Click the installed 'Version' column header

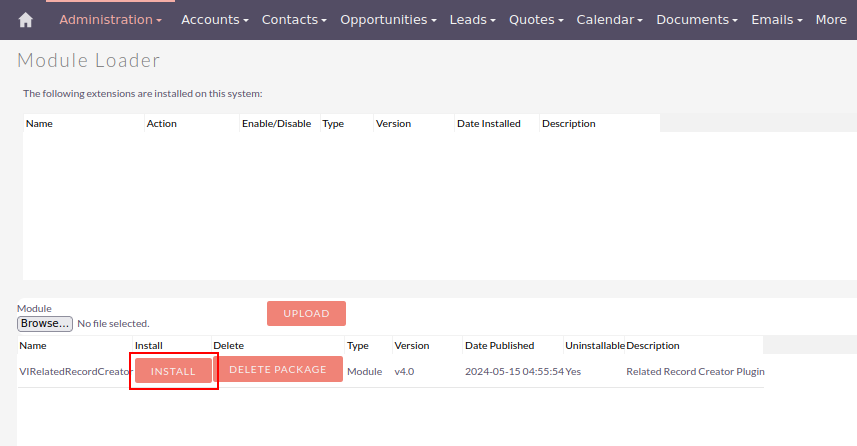click(394, 124)
